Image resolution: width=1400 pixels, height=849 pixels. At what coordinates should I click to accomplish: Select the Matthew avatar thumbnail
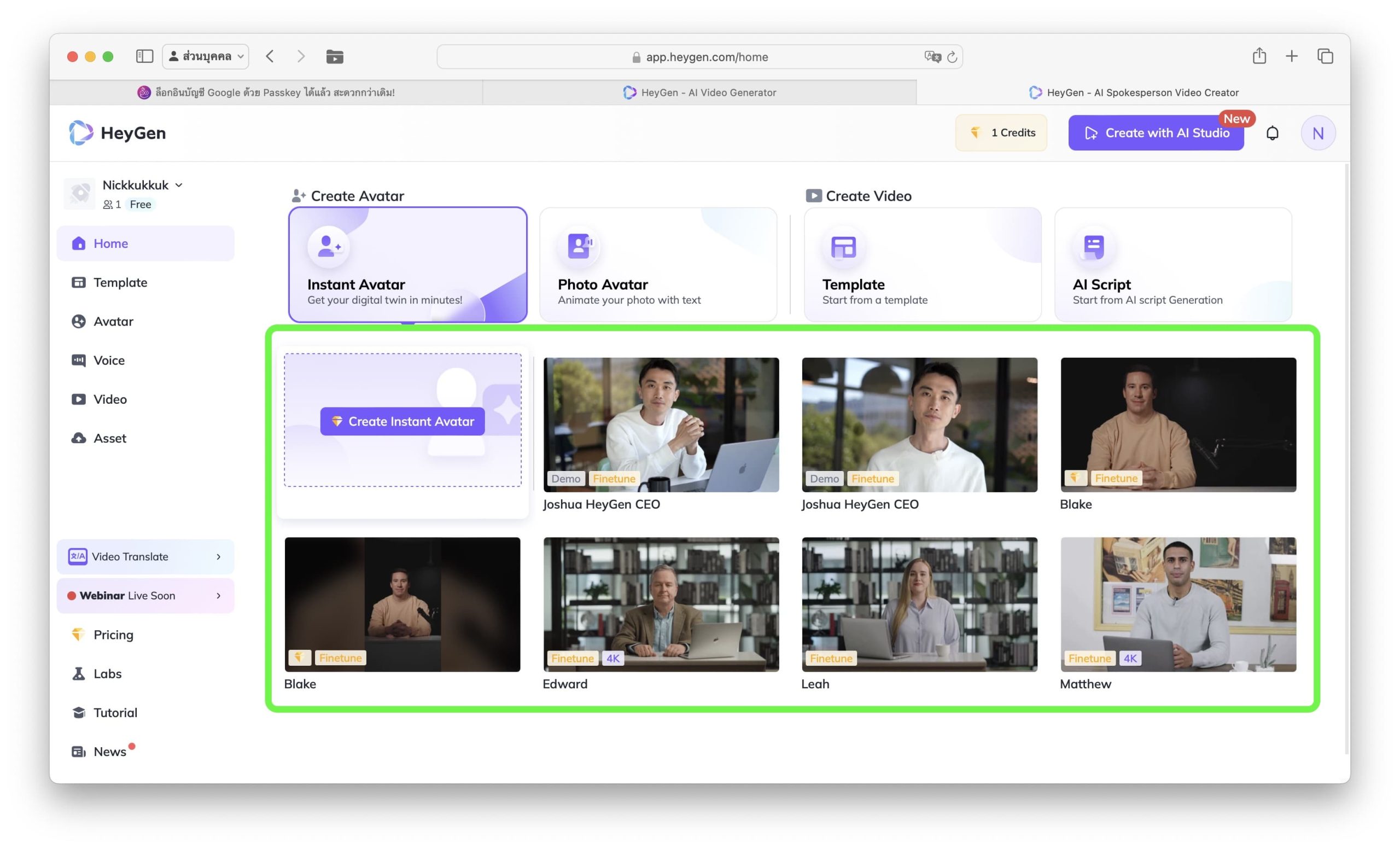point(1178,604)
